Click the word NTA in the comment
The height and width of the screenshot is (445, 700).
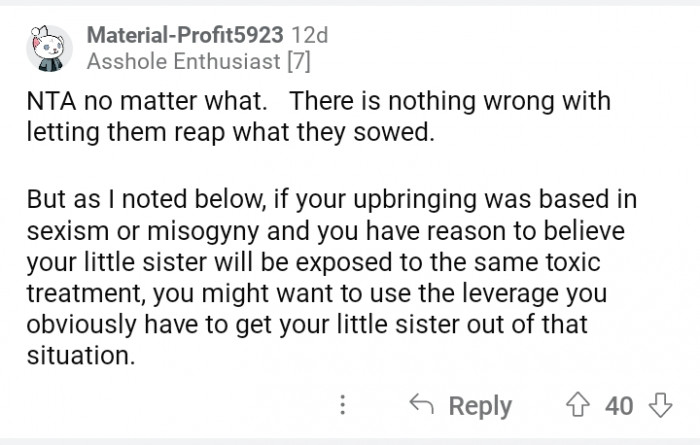point(49,104)
